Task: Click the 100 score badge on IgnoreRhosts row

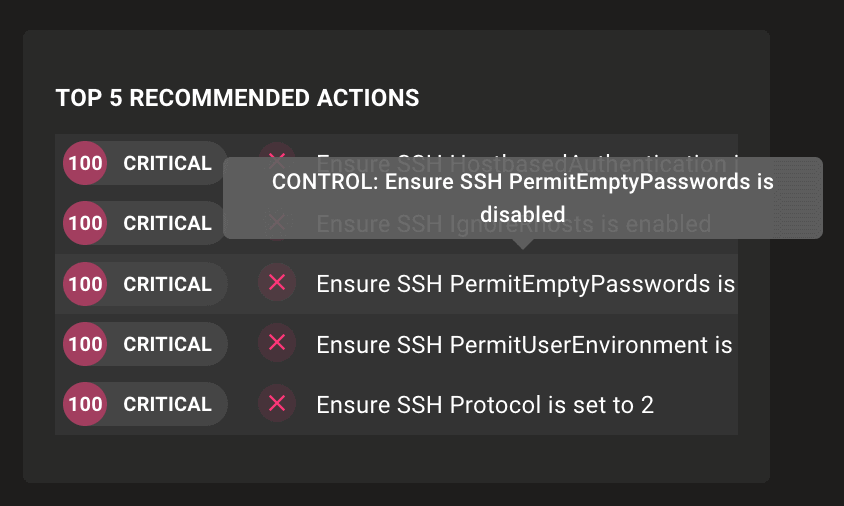Action: [86, 223]
